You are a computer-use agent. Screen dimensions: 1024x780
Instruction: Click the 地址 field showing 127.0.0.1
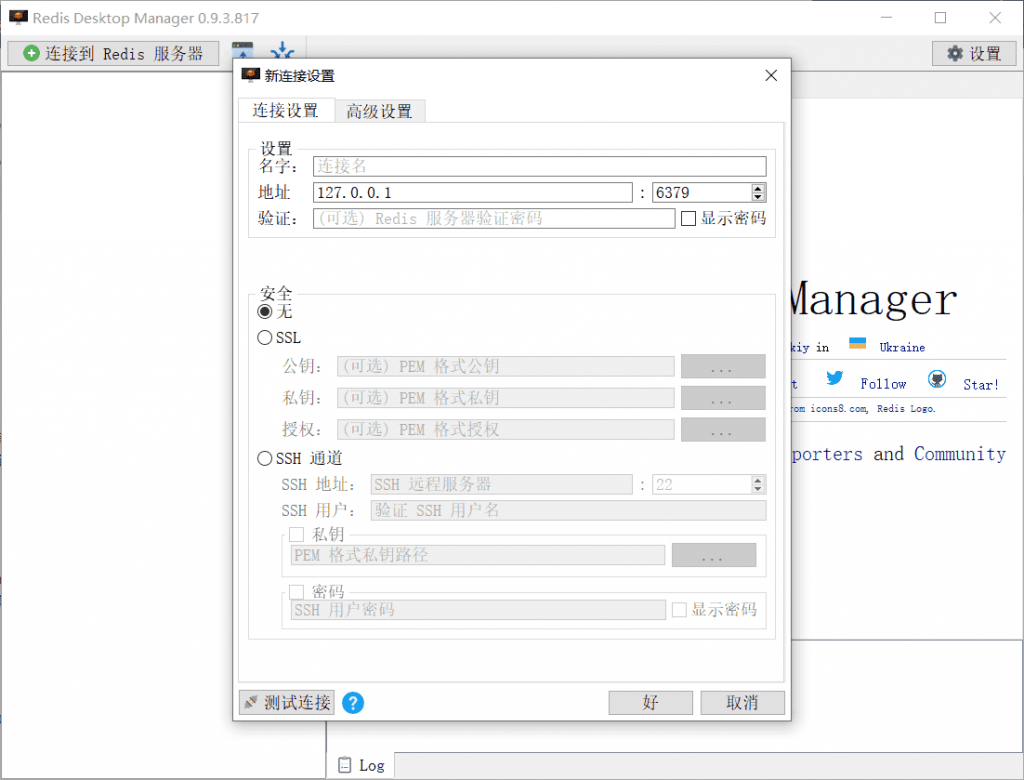473,193
